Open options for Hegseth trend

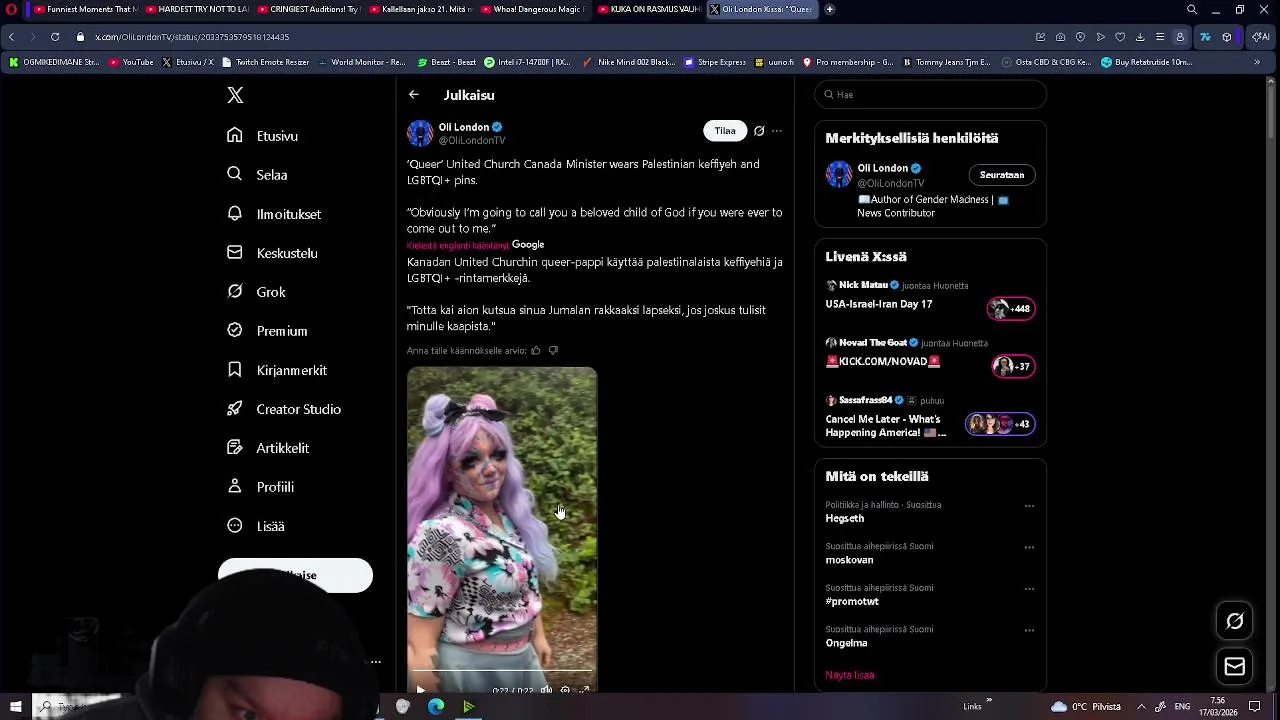1029,506
